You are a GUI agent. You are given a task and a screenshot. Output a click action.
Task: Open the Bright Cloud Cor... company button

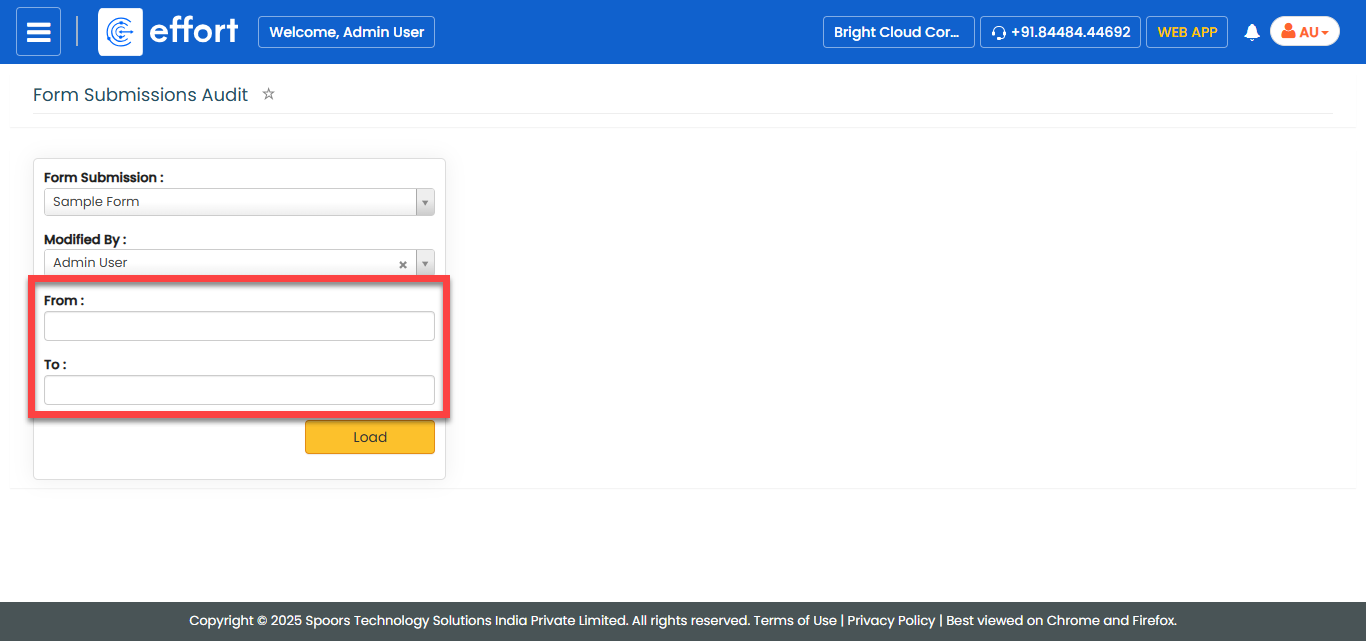click(897, 32)
